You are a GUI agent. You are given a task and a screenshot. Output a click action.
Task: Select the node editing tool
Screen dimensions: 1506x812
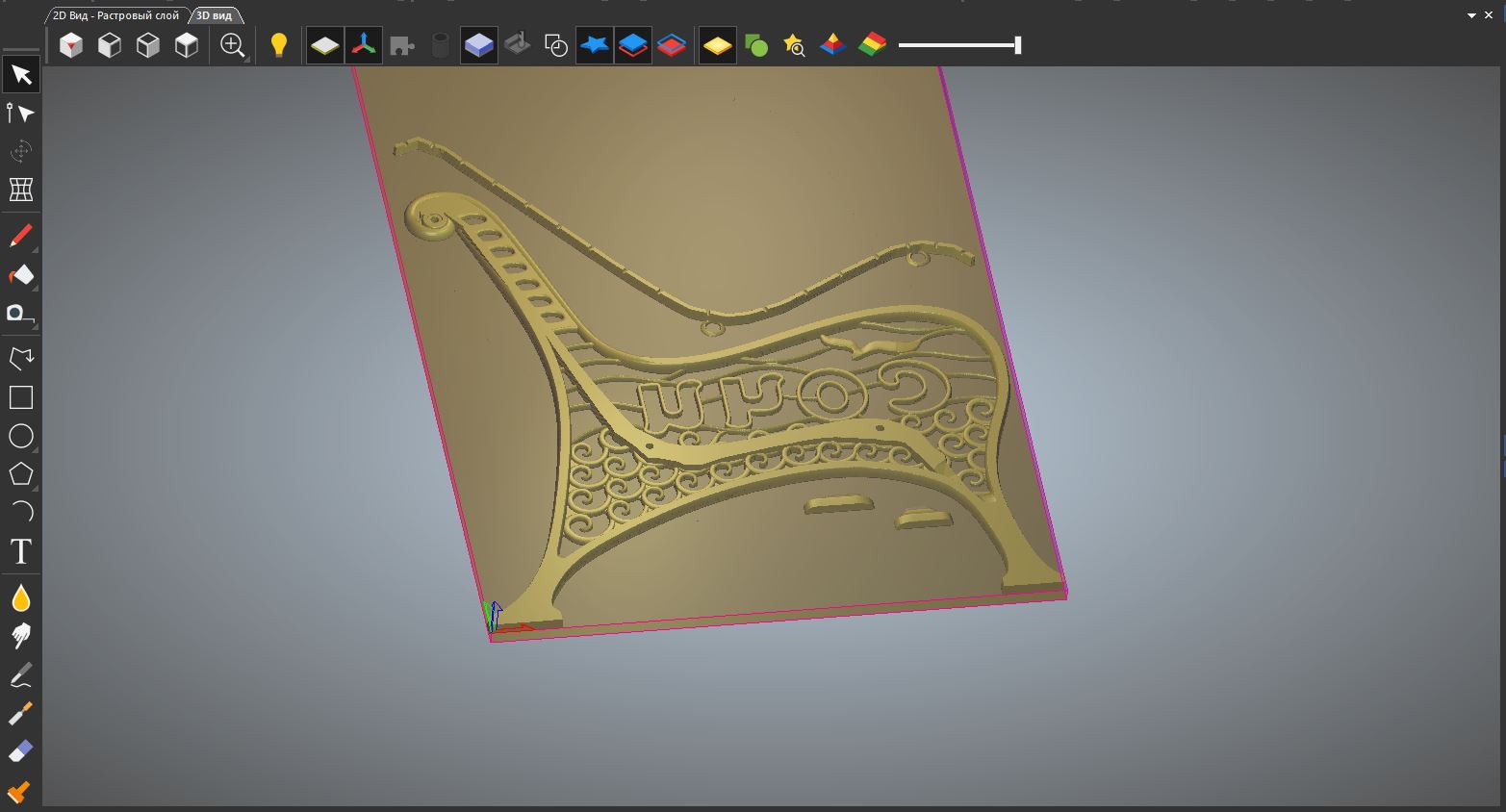pos(21,114)
